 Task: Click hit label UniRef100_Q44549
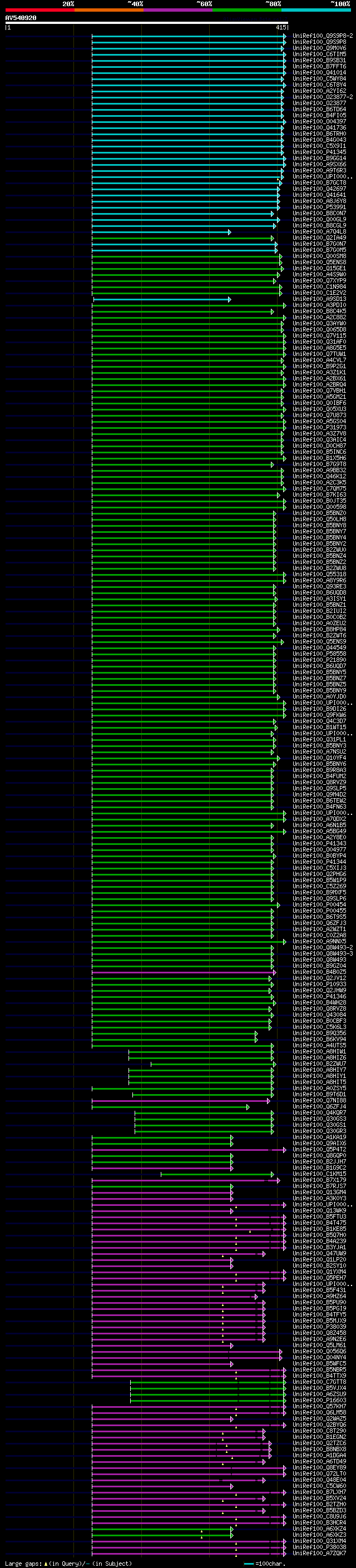[x=319, y=647]
